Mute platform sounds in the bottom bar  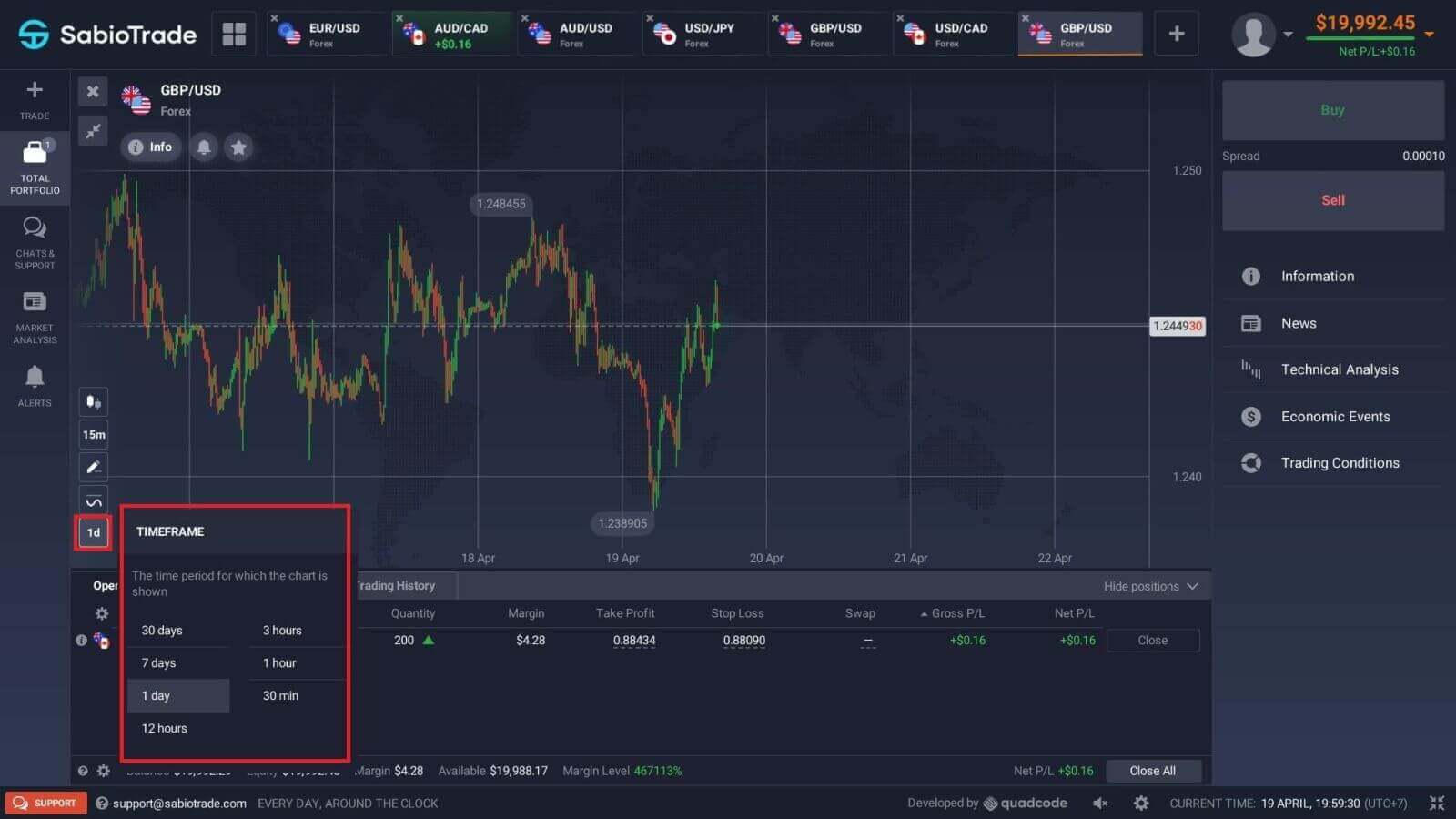click(1099, 803)
